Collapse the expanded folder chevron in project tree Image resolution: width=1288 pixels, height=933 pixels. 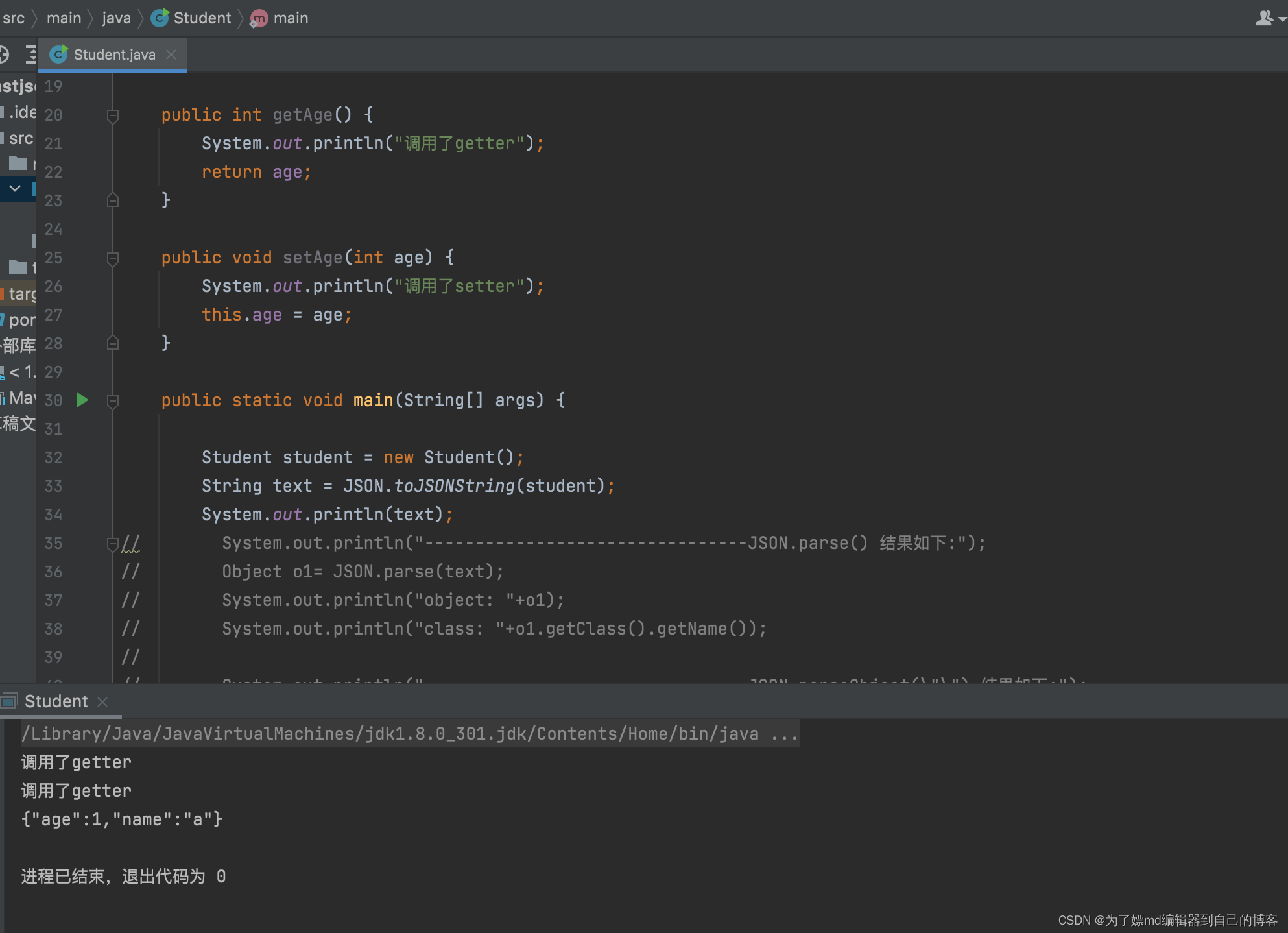(x=14, y=189)
